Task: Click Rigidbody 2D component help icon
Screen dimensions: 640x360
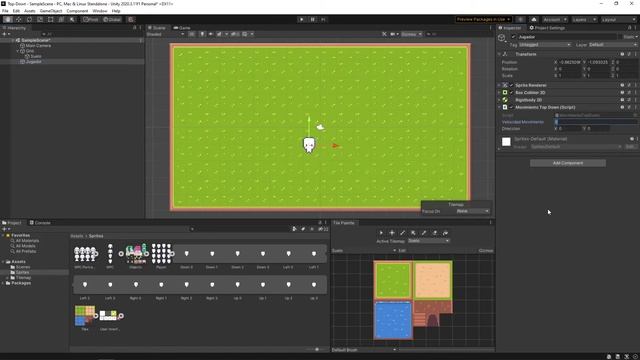Action: pos(622,100)
